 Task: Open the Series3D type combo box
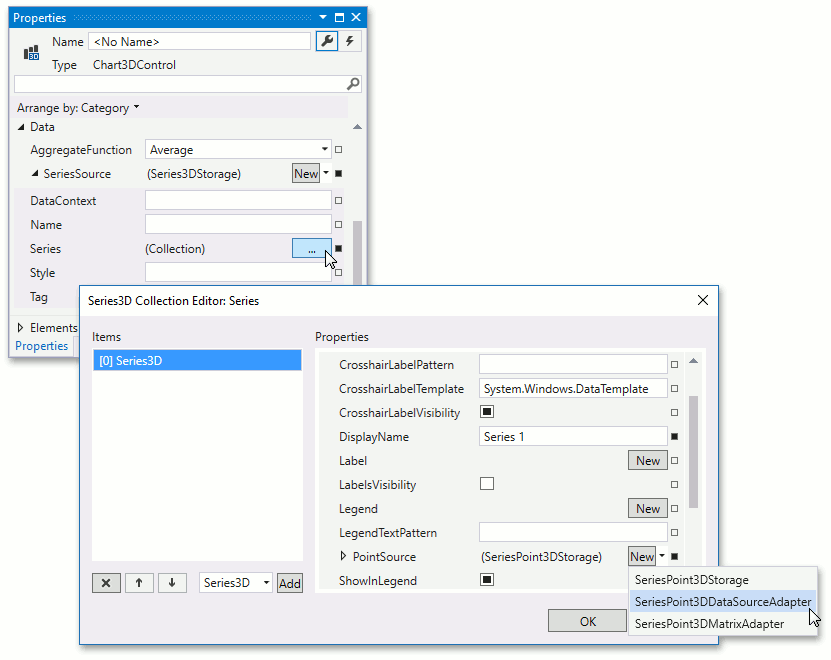click(236, 583)
